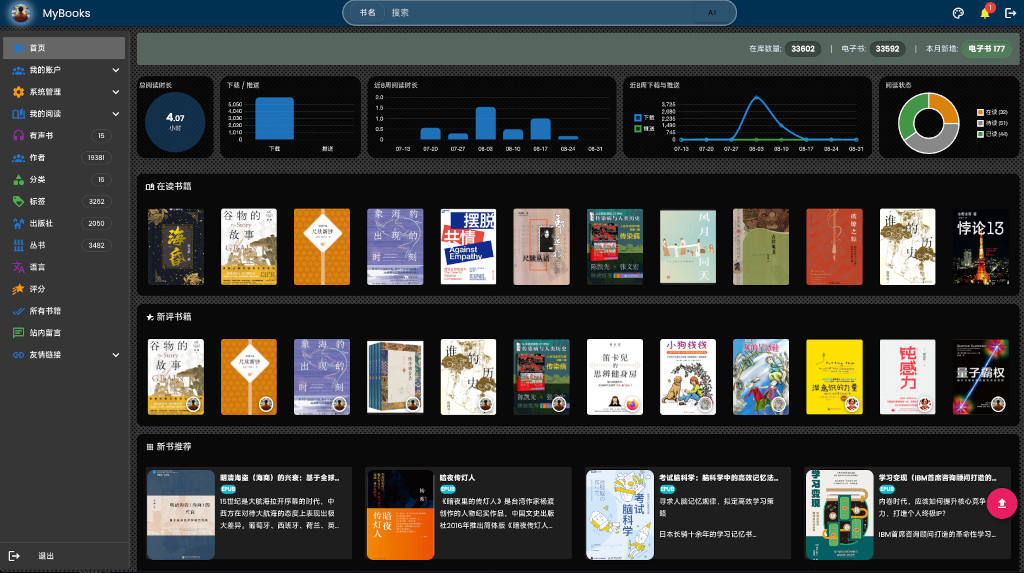Screen dimensions: 1024x573
Task: Click the 33602 library count badge
Action: click(x=803, y=49)
